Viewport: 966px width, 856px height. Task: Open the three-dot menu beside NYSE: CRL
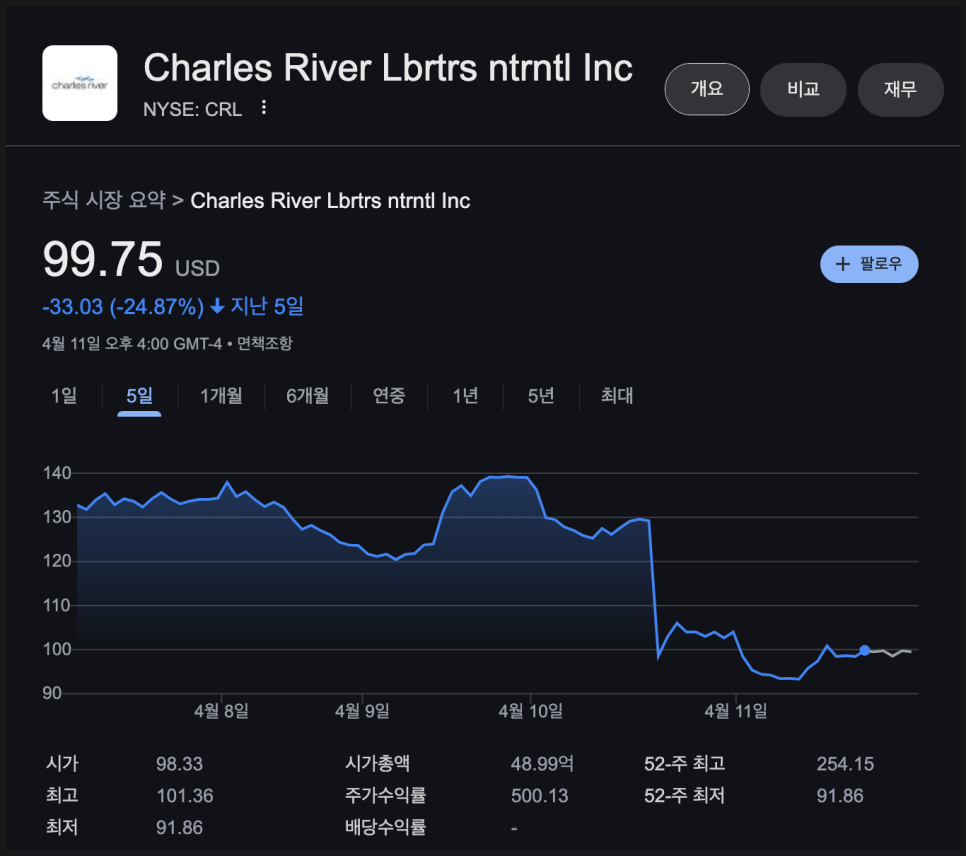coord(264,108)
